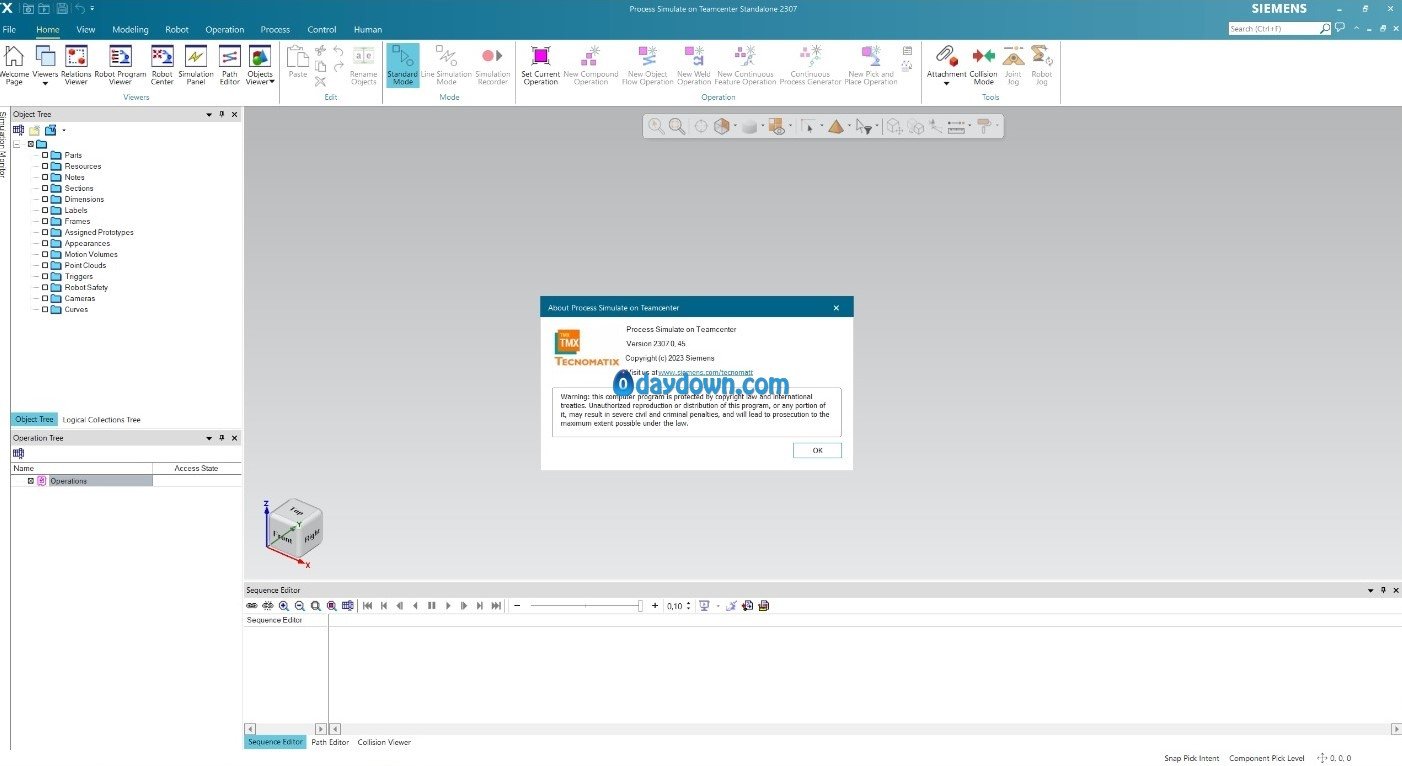Toggle the Frames display checkbox
This screenshot has height=766, width=1402.
click(x=45, y=221)
